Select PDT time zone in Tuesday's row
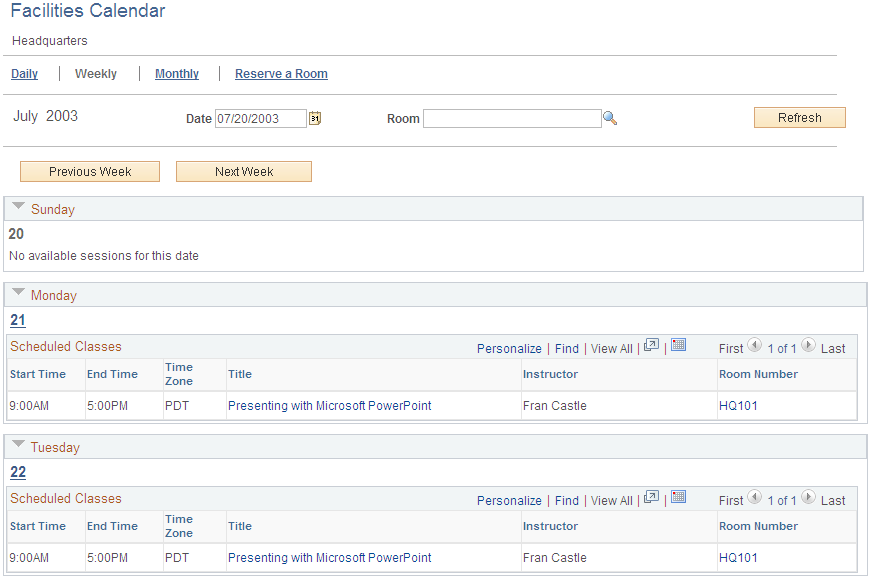The width and height of the screenshot is (872, 580). click(177, 558)
